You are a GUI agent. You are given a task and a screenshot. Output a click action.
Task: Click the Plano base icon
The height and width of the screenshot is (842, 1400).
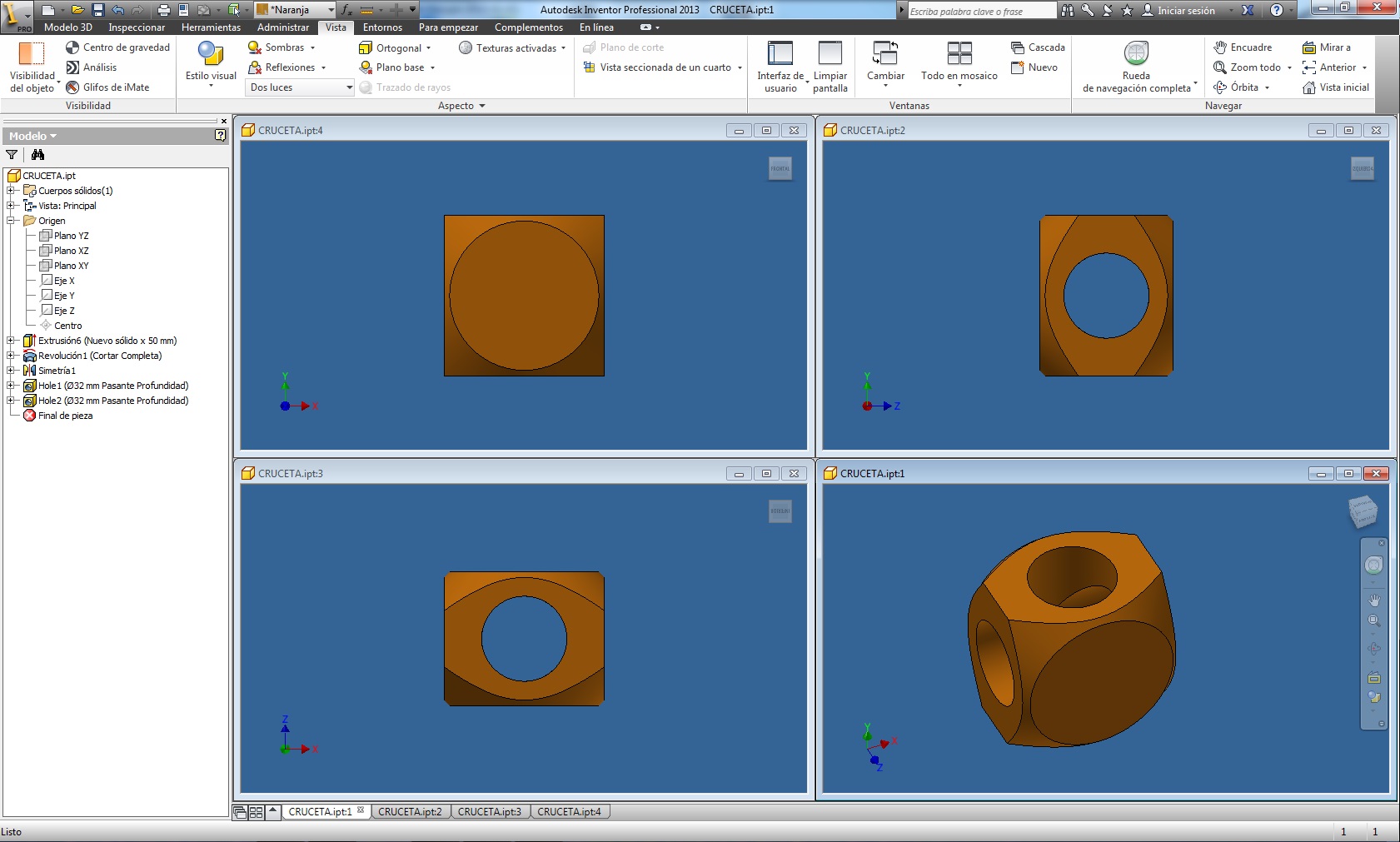click(x=365, y=67)
